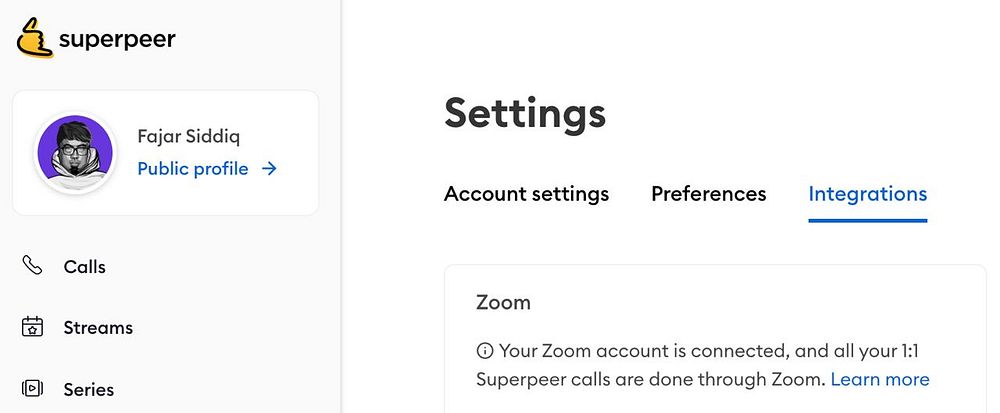This screenshot has width=1000, height=413.
Task: Switch to the Account settings tab
Action: click(x=526, y=194)
